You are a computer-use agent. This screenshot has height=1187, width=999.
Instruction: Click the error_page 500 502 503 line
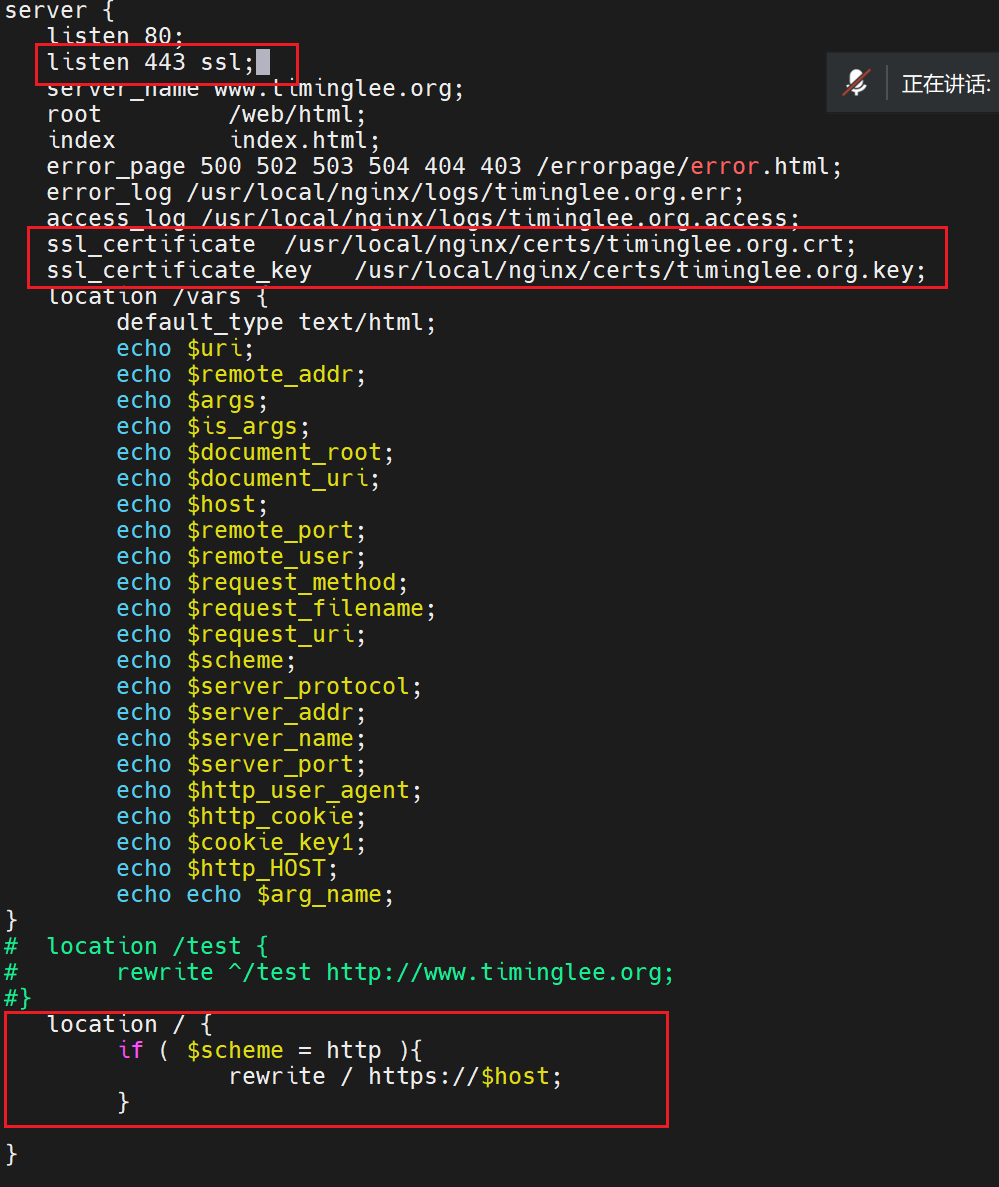[444, 166]
